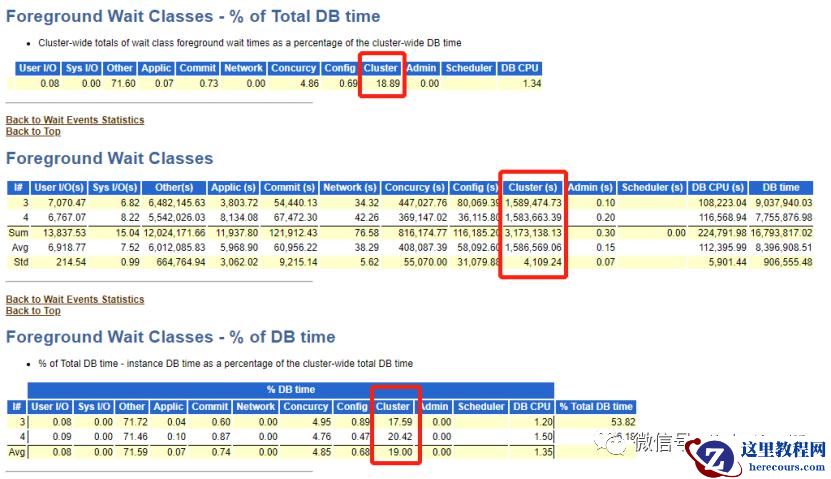Click the herecours.com watermark logo
Image resolution: width=831 pixels, height=479 pixels.
(758, 455)
